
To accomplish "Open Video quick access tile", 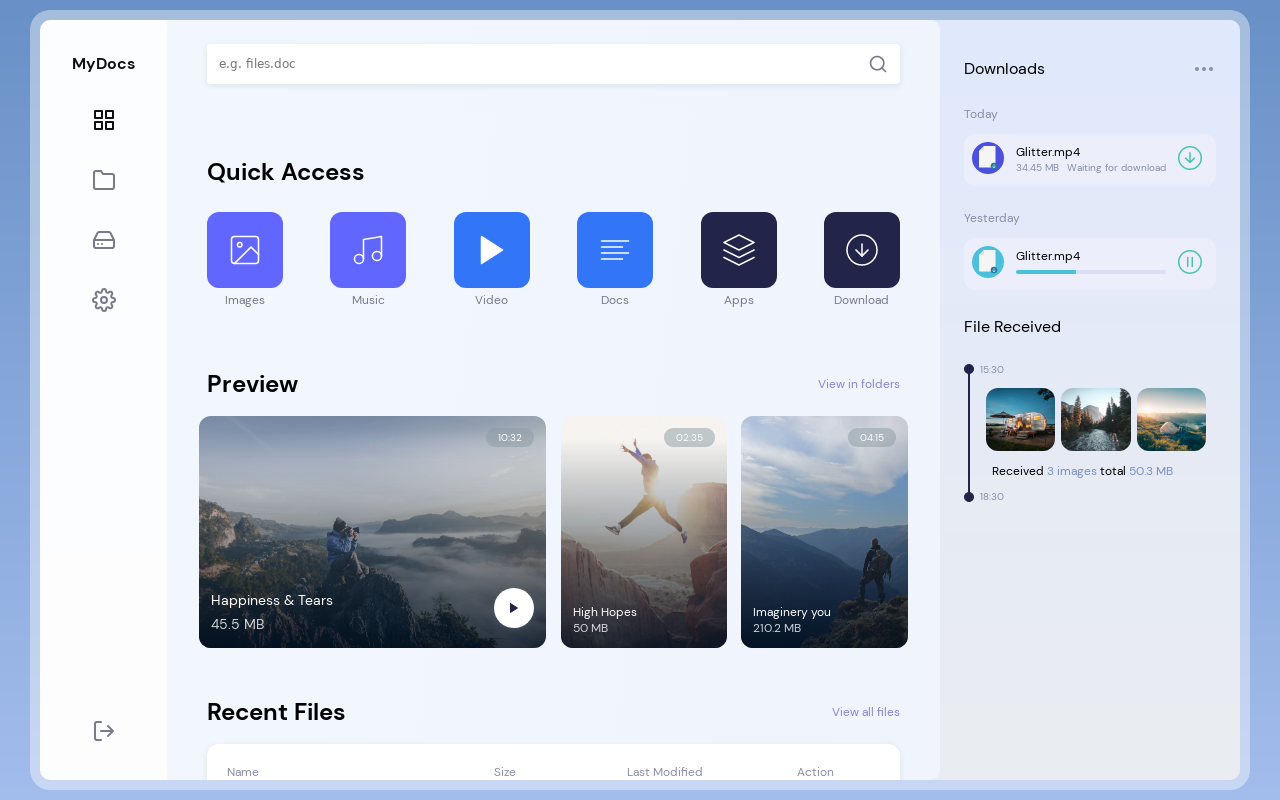I will coord(492,250).
